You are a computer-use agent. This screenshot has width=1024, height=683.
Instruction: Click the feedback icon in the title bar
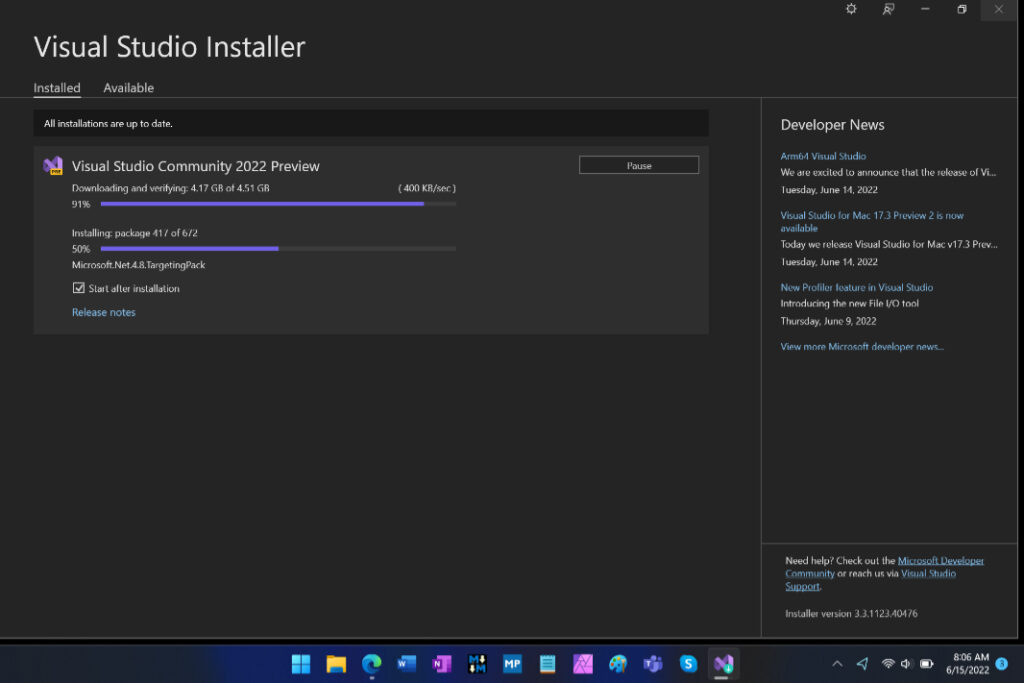click(888, 9)
